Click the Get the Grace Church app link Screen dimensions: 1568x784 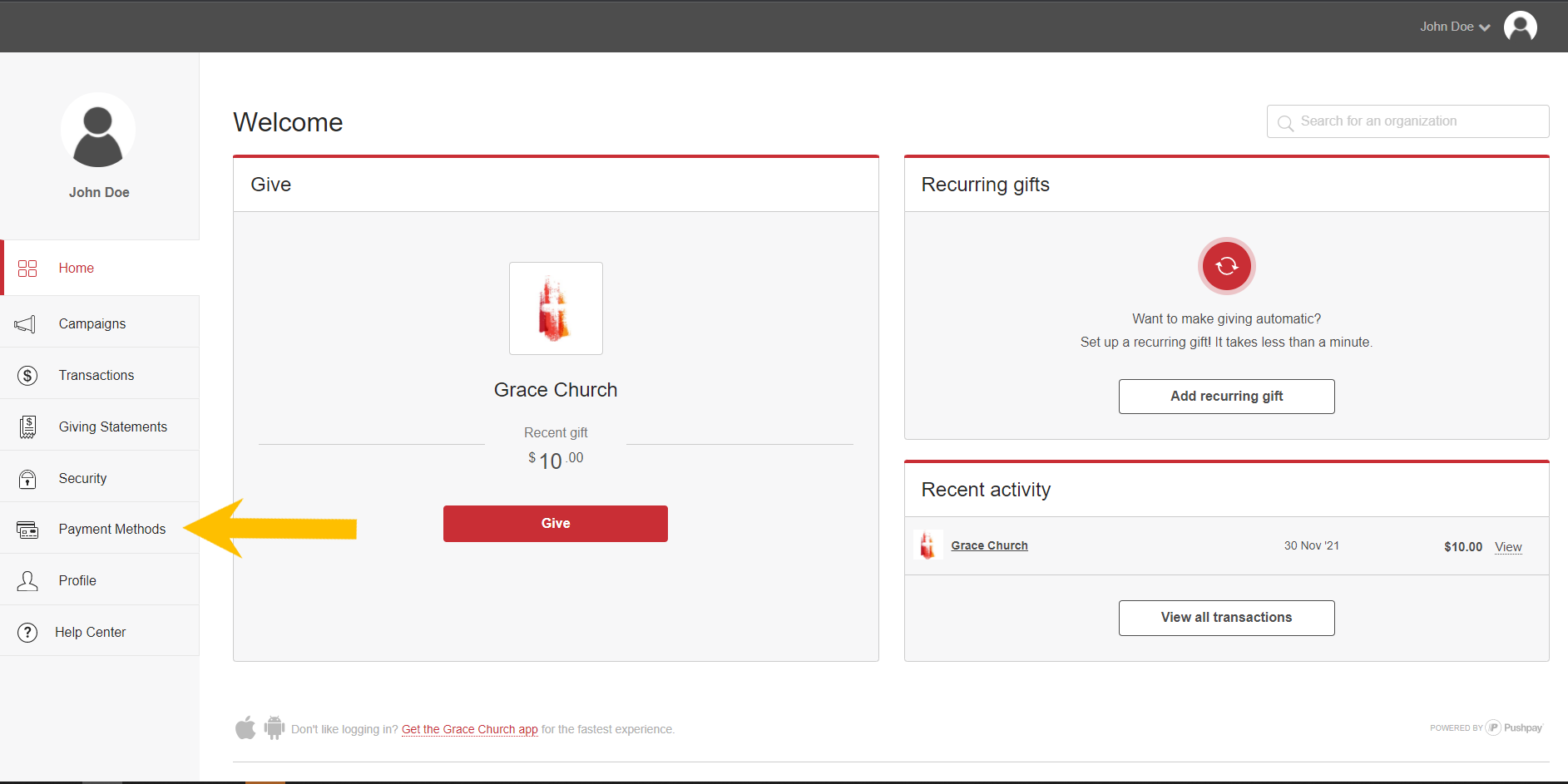click(x=470, y=729)
